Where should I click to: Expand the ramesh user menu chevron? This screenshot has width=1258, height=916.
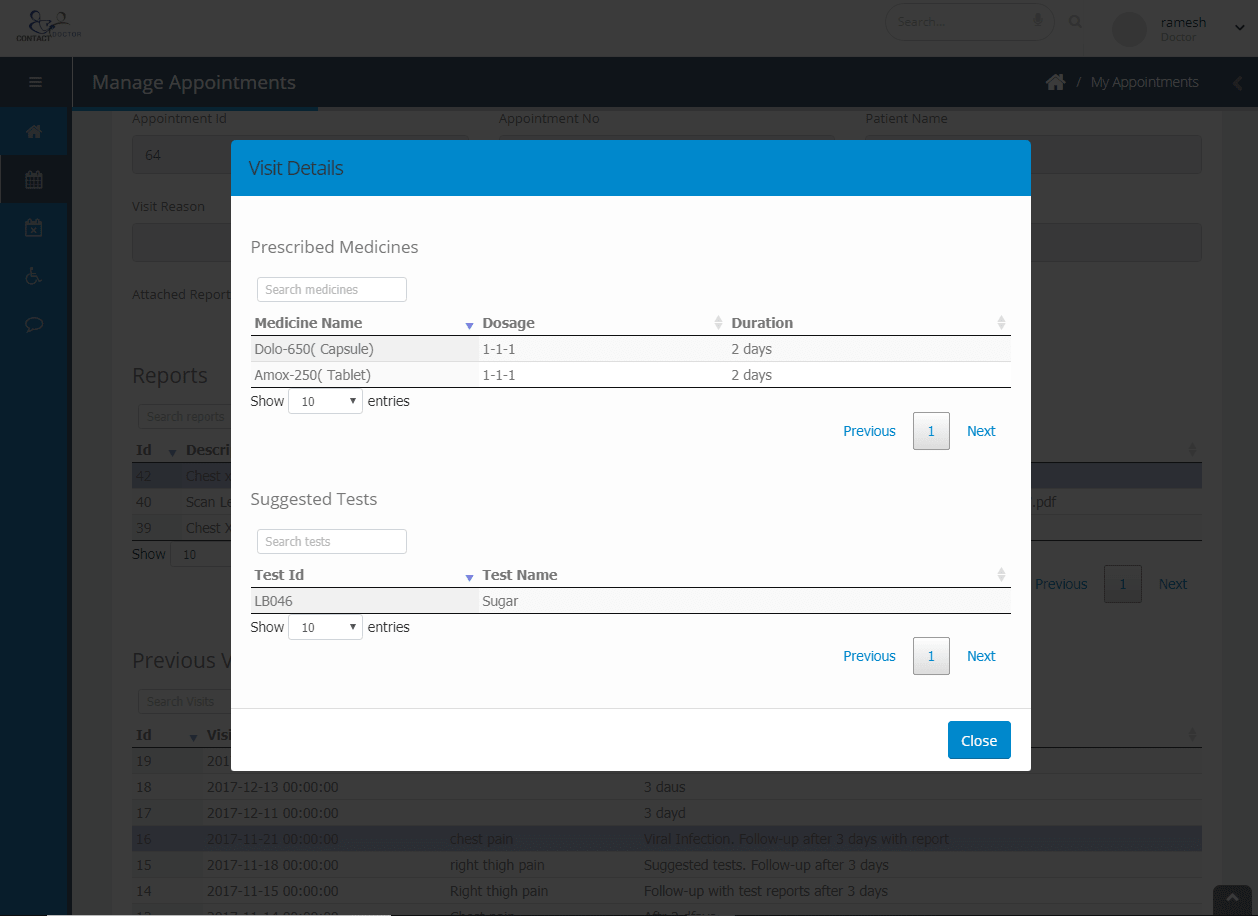point(1240,29)
